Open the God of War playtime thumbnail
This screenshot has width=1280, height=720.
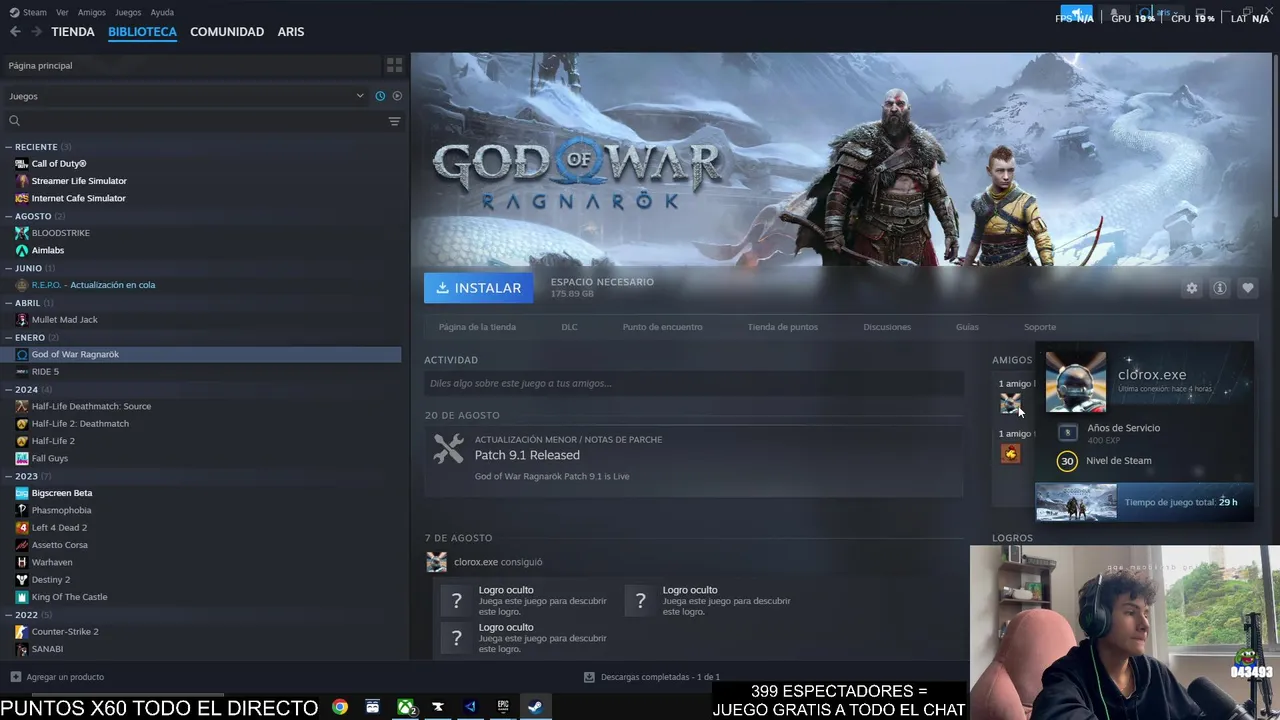pyautogui.click(x=1076, y=502)
